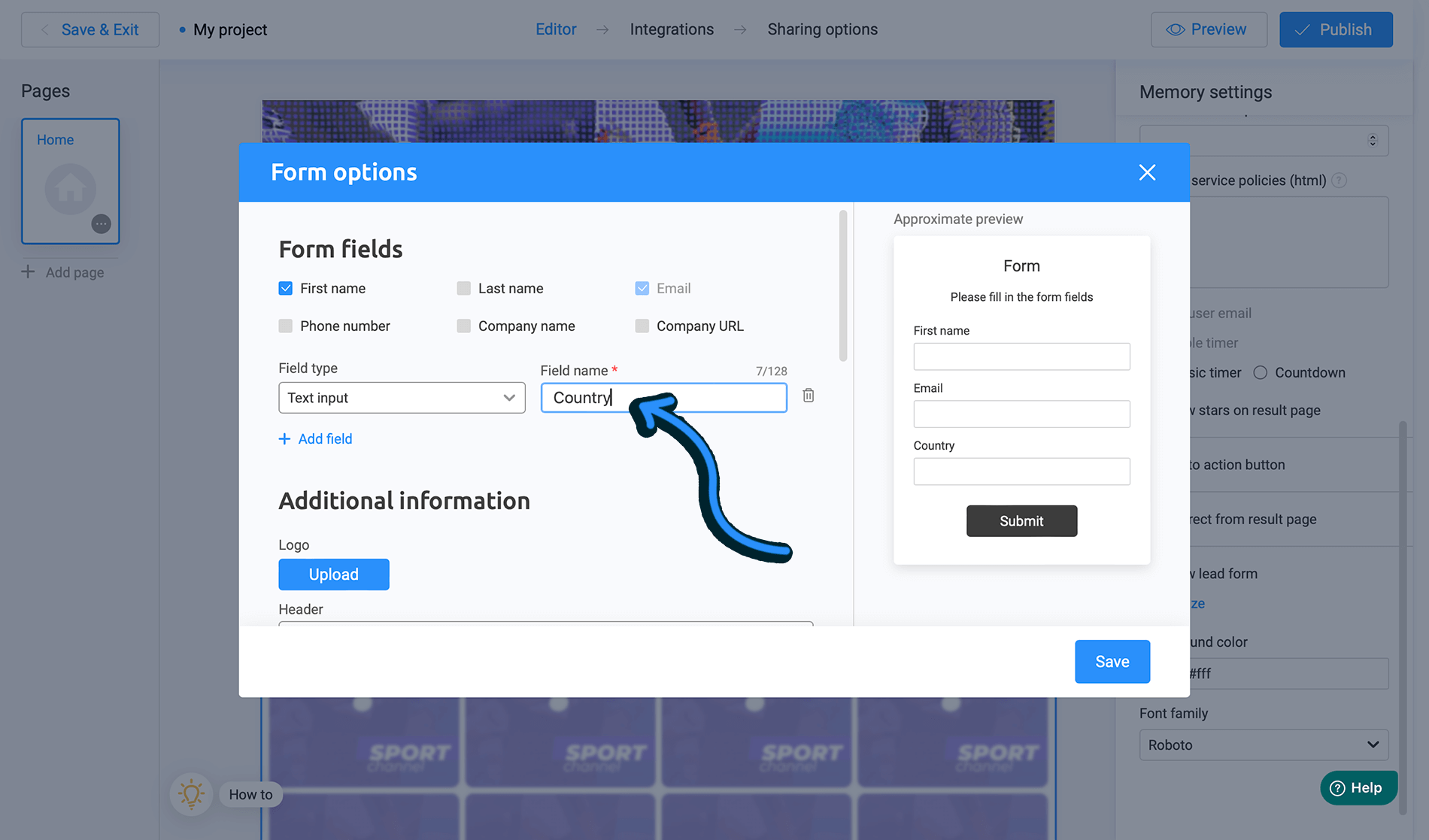Save the form options
The height and width of the screenshot is (840, 1429).
[x=1112, y=662]
